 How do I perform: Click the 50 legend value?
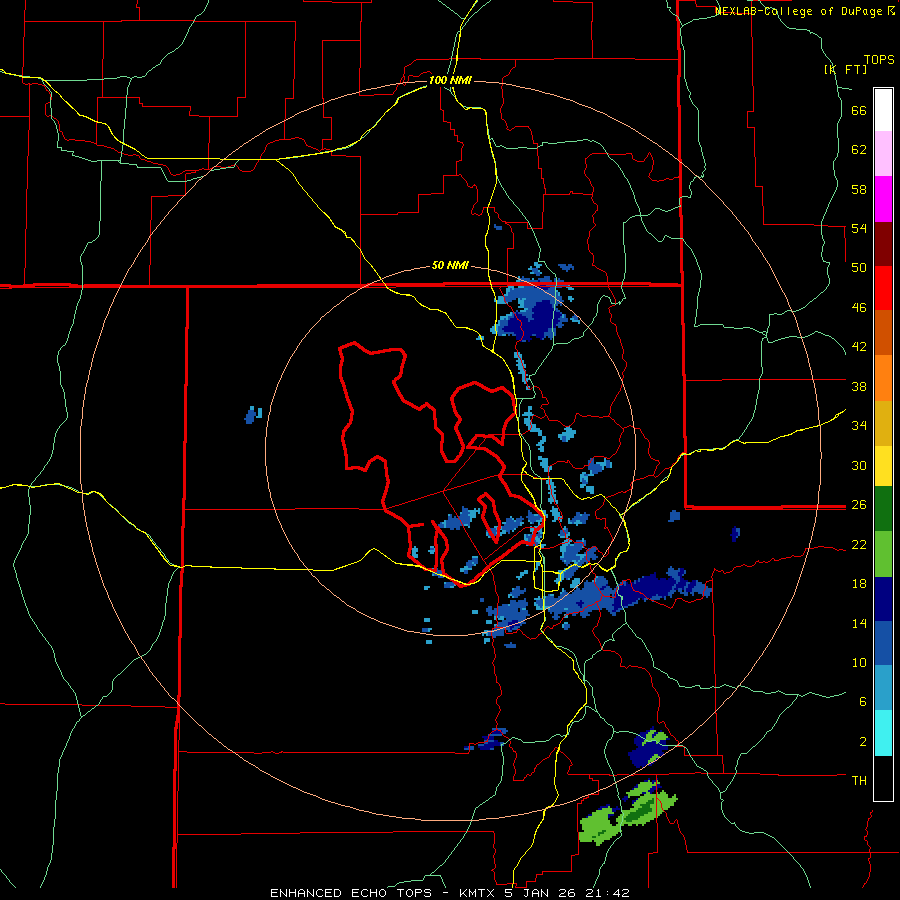pyautogui.click(x=859, y=267)
